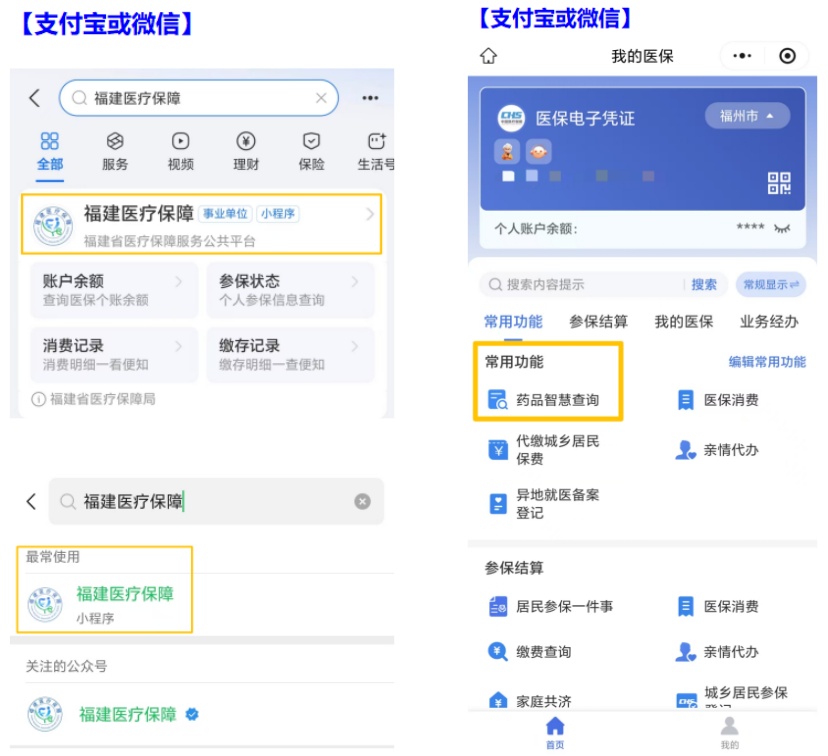
Task: Click the 搜索 button
Action: (x=704, y=285)
